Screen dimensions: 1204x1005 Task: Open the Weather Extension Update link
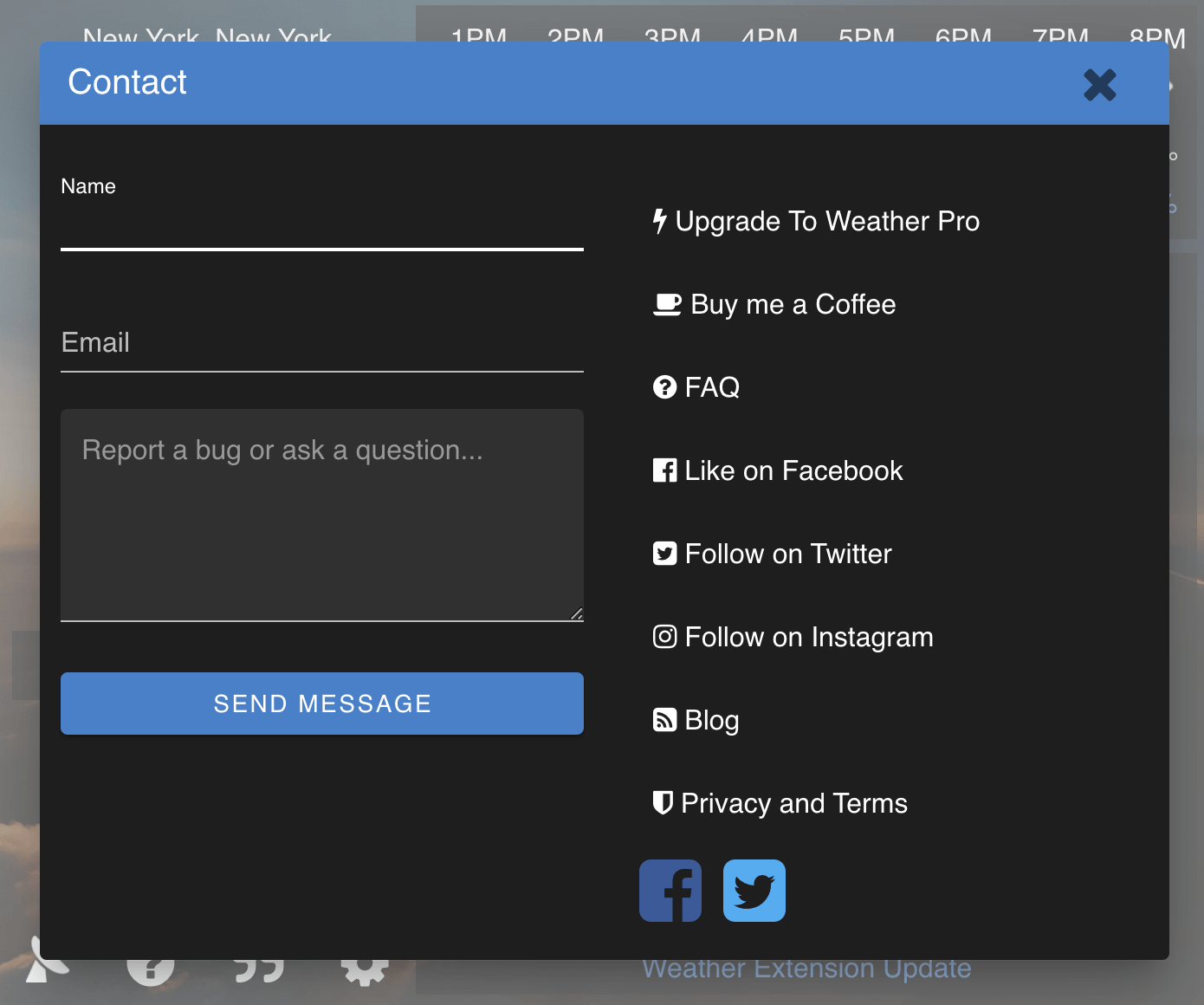pyautogui.click(x=807, y=968)
